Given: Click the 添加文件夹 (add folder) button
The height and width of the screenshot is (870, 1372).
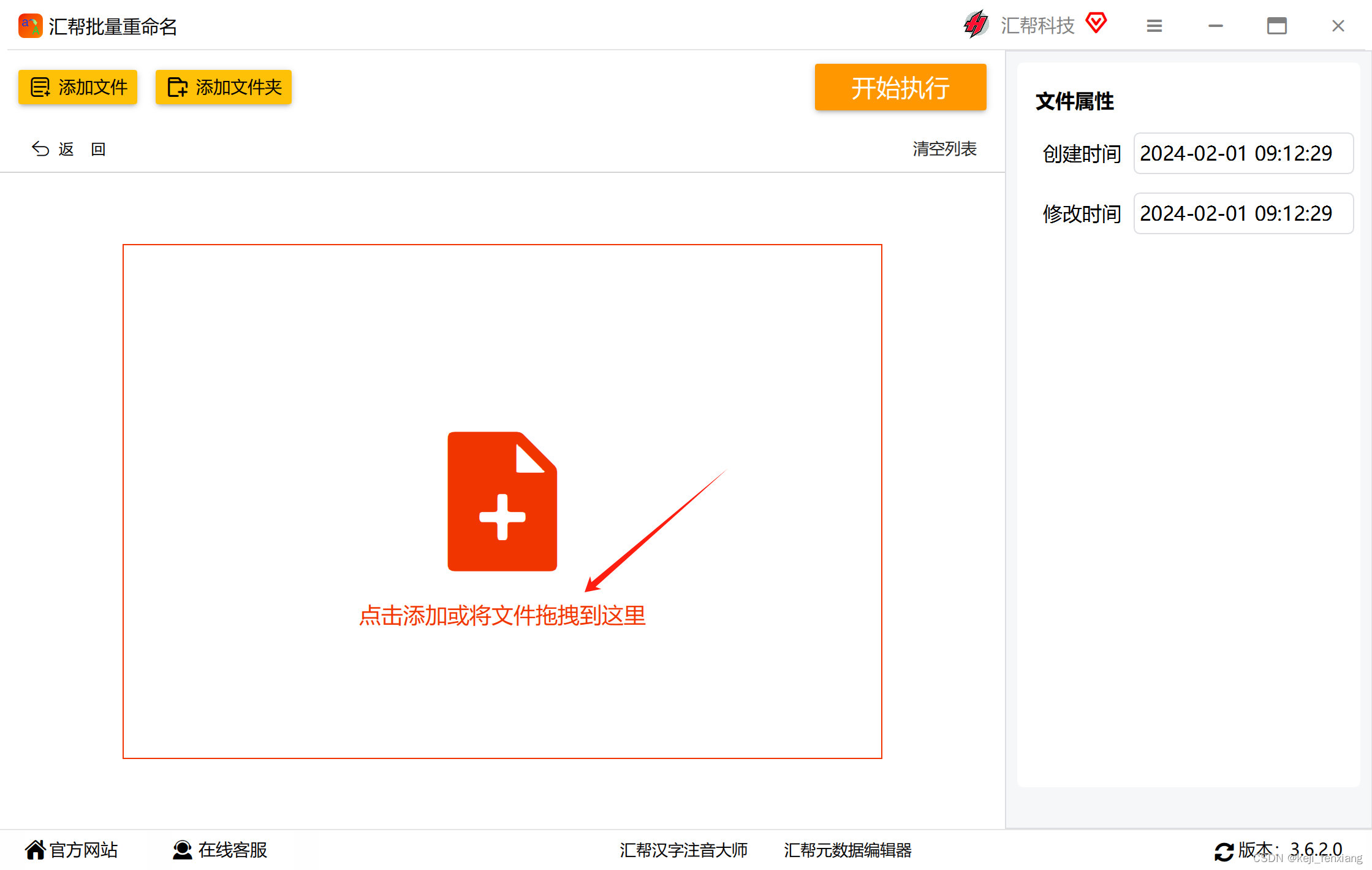Looking at the screenshot, I should [x=224, y=87].
